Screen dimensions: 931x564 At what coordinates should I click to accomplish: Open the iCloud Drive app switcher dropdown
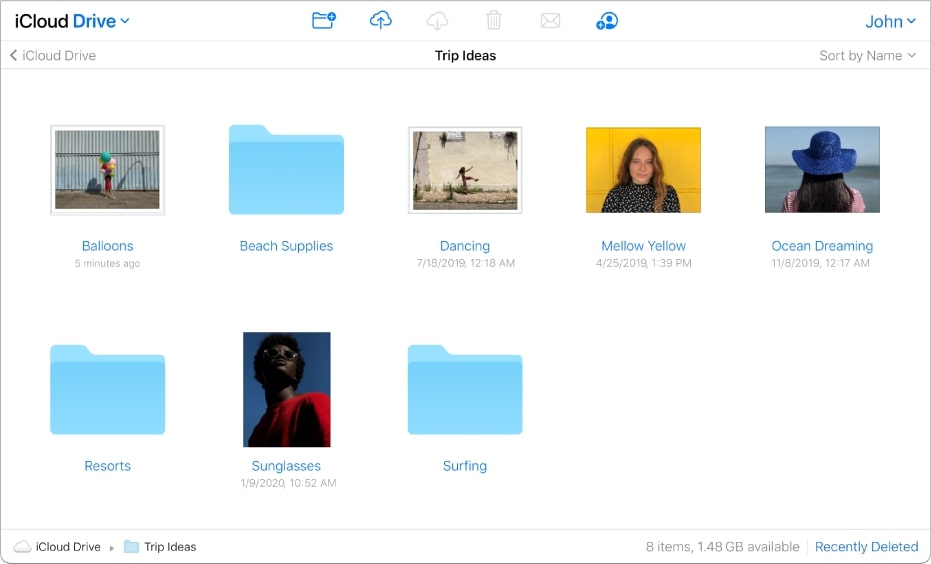tap(72, 21)
